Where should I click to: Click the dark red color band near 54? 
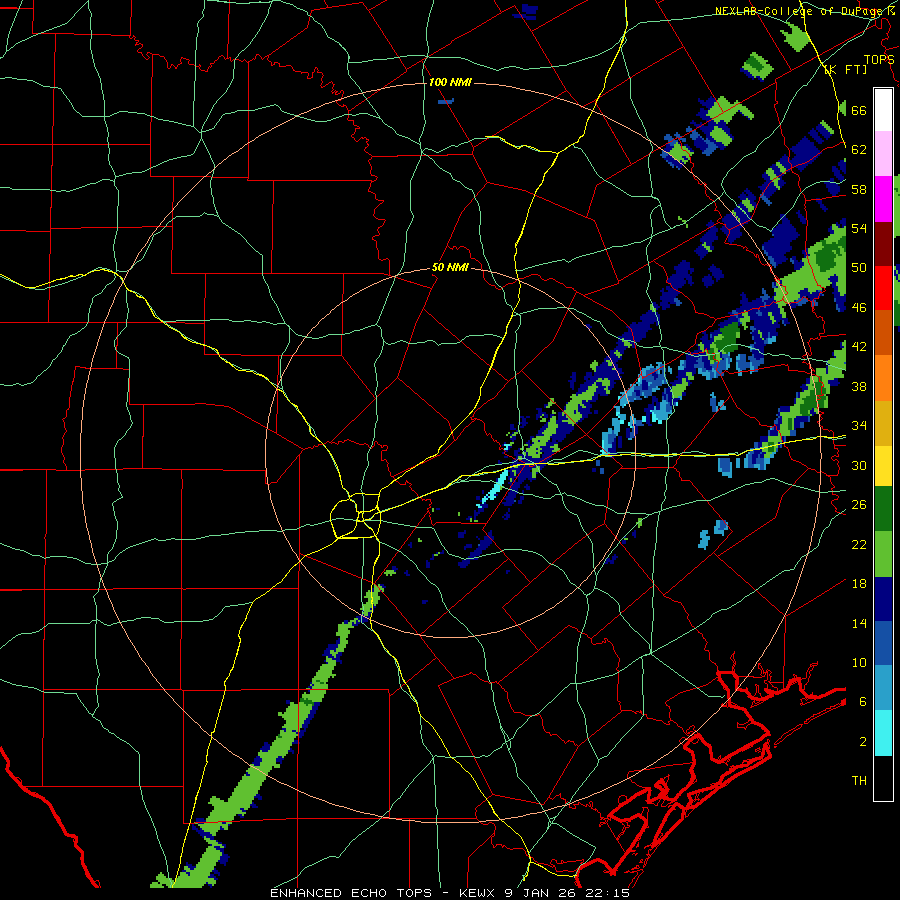pos(883,243)
